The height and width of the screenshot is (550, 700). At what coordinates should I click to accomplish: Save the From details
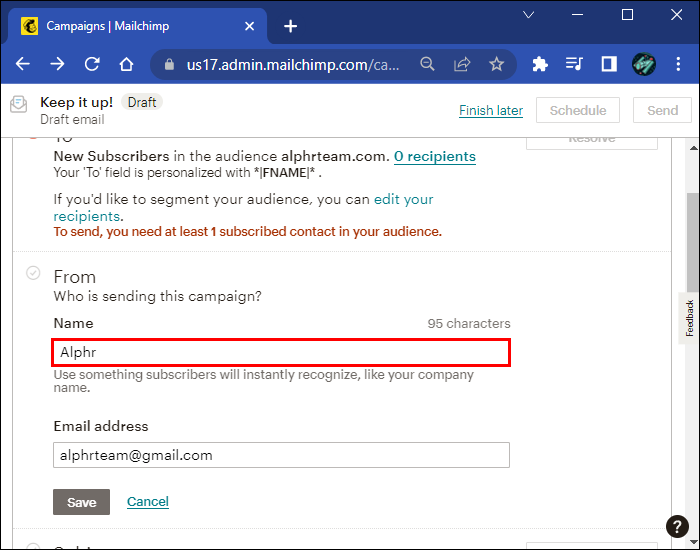pos(81,502)
